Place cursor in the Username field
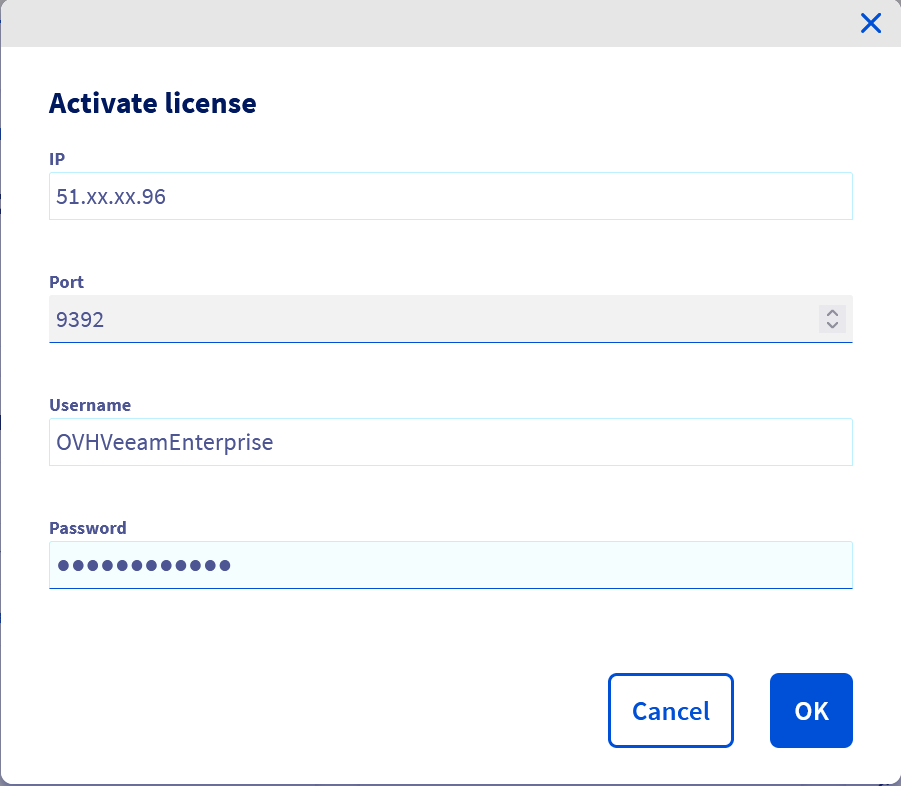Viewport: 901px width, 786px height. (400, 442)
